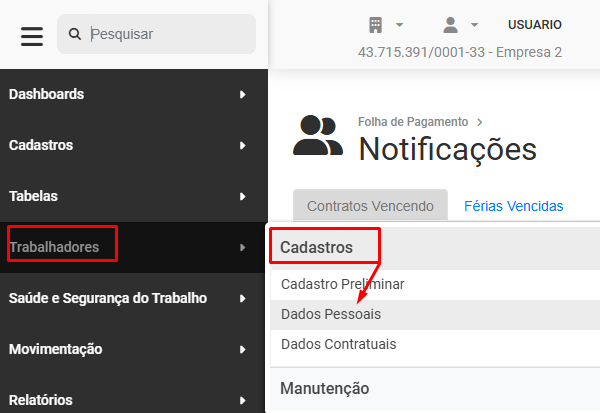Screen dimensions: 600x413
Task: Open the user account dropdown arrow
Action: click(x=474, y=25)
